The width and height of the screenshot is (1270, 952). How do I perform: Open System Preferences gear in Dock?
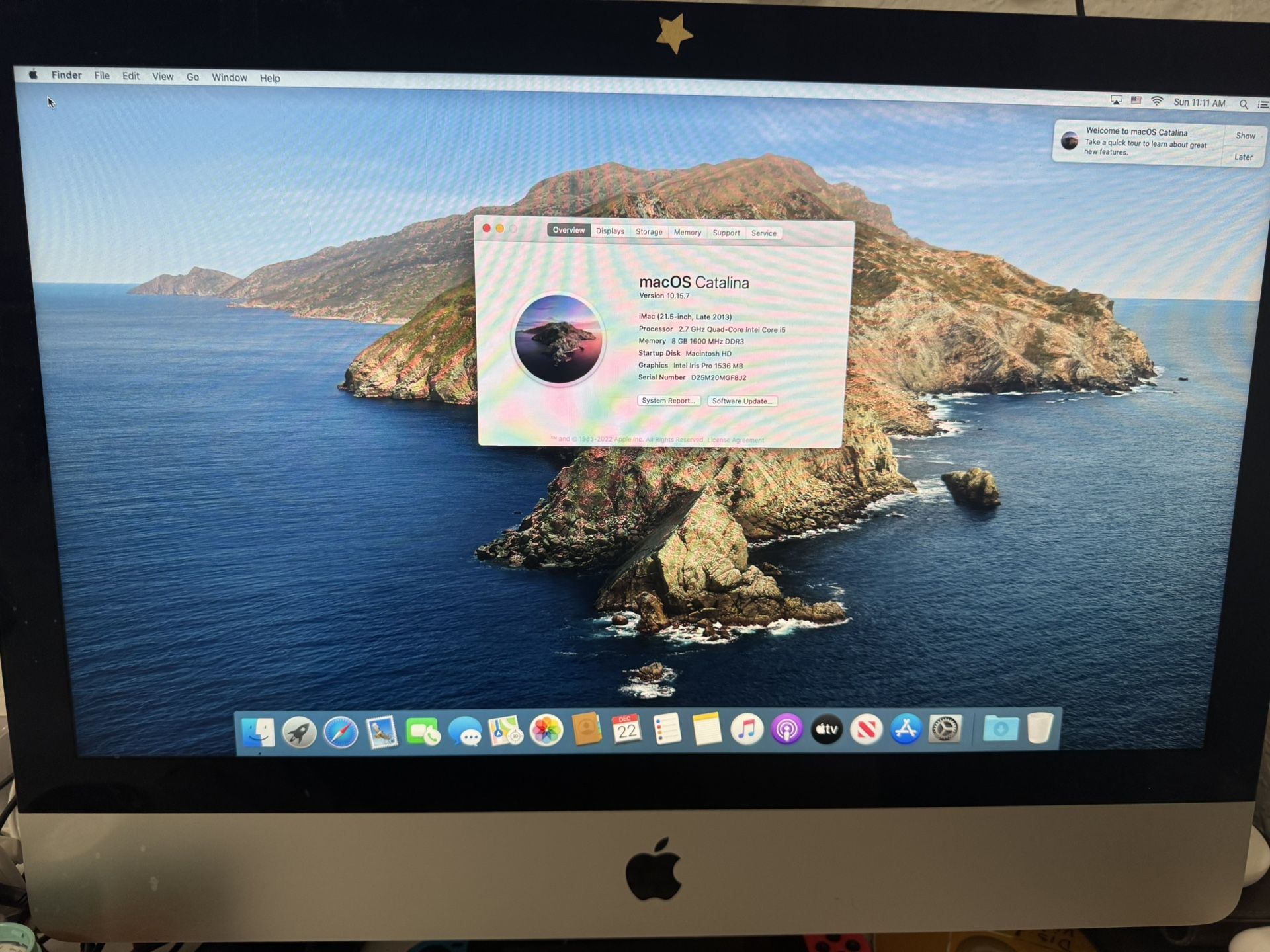click(945, 729)
